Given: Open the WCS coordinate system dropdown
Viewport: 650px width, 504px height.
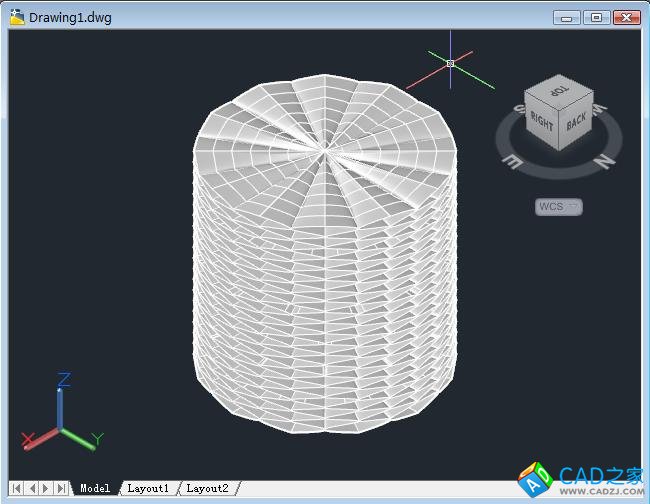Looking at the screenshot, I should coord(559,207).
